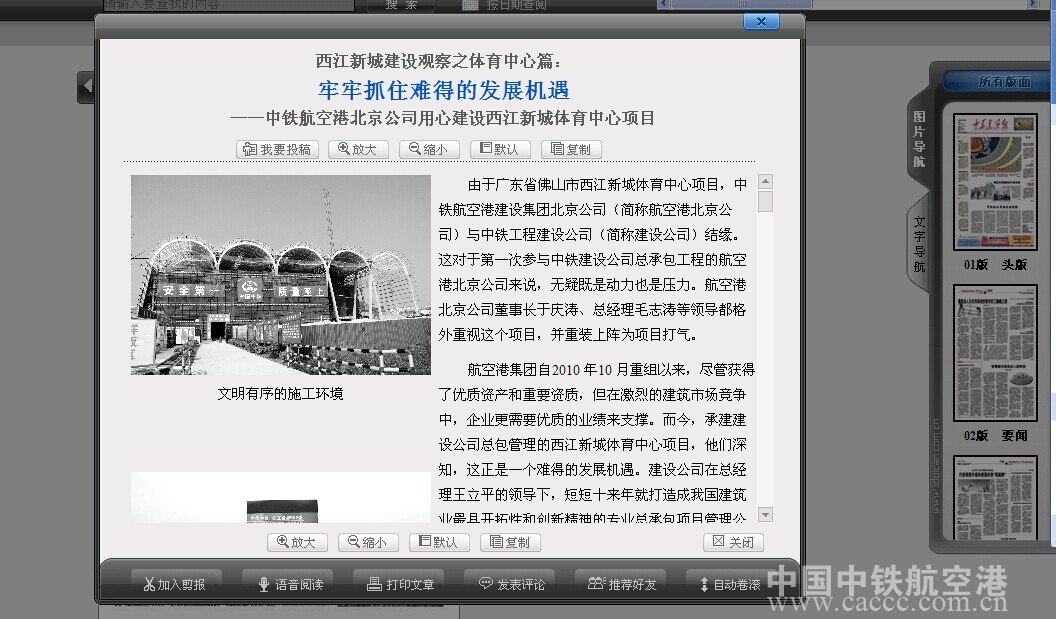
Task: Click the photo caption 文明有序的施工环境
Action: click(280, 394)
